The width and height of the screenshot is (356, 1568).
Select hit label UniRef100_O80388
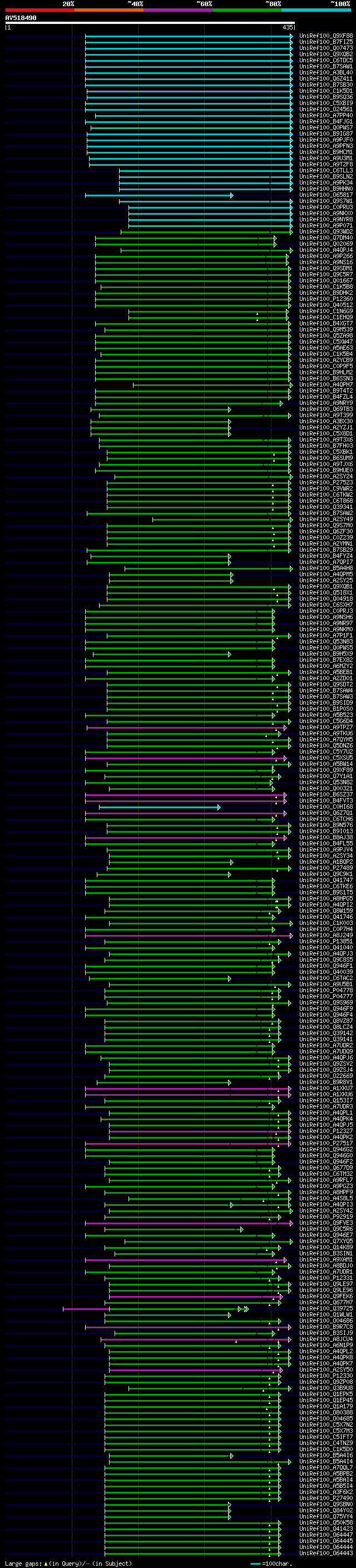326,1413
